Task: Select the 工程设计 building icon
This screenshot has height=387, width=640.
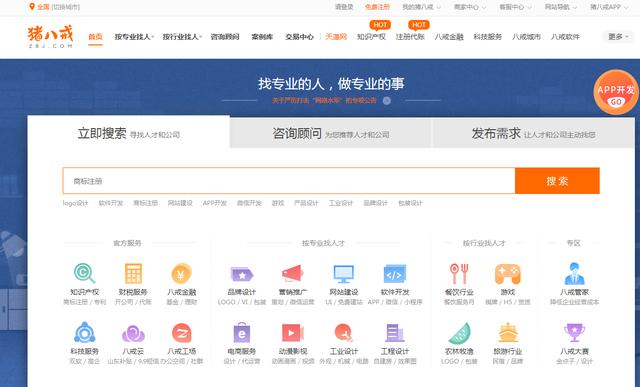Action: pyautogui.click(x=395, y=333)
